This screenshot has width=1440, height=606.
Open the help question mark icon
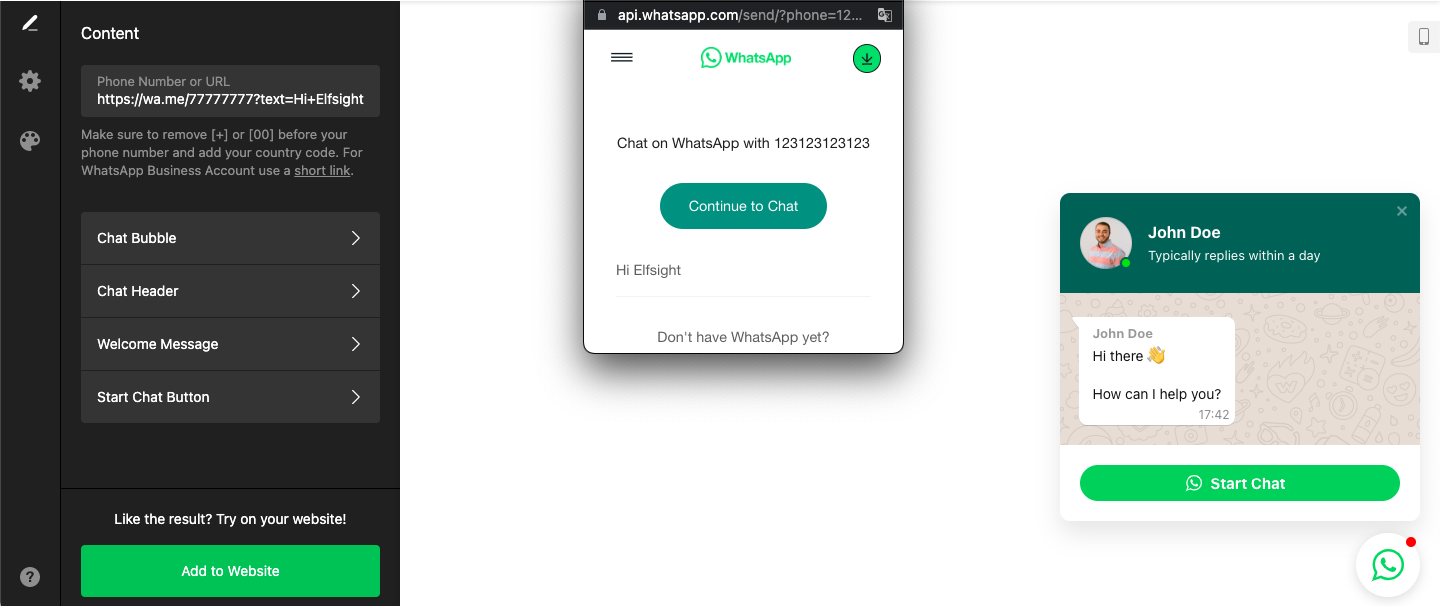[x=30, y=576]
